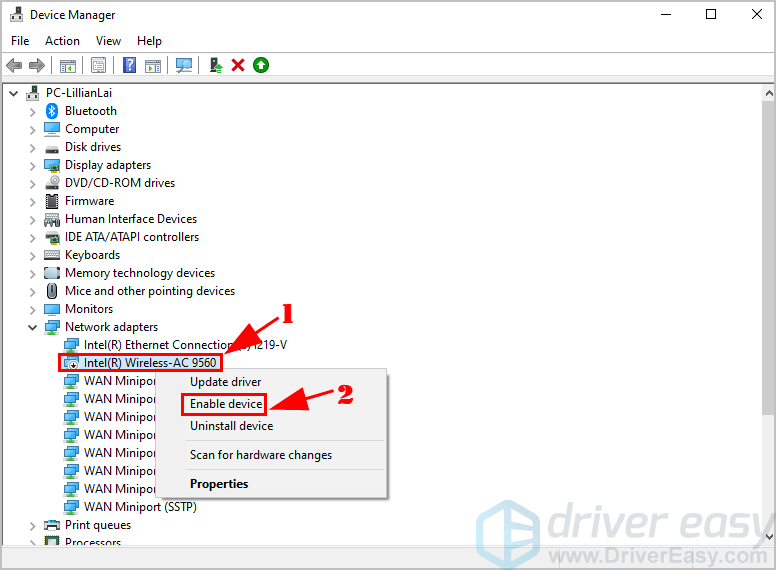This screenshot has height=570, width=776.
Task: Select IDE ATA/ATAPI controllers label
Action: (132, 237)
